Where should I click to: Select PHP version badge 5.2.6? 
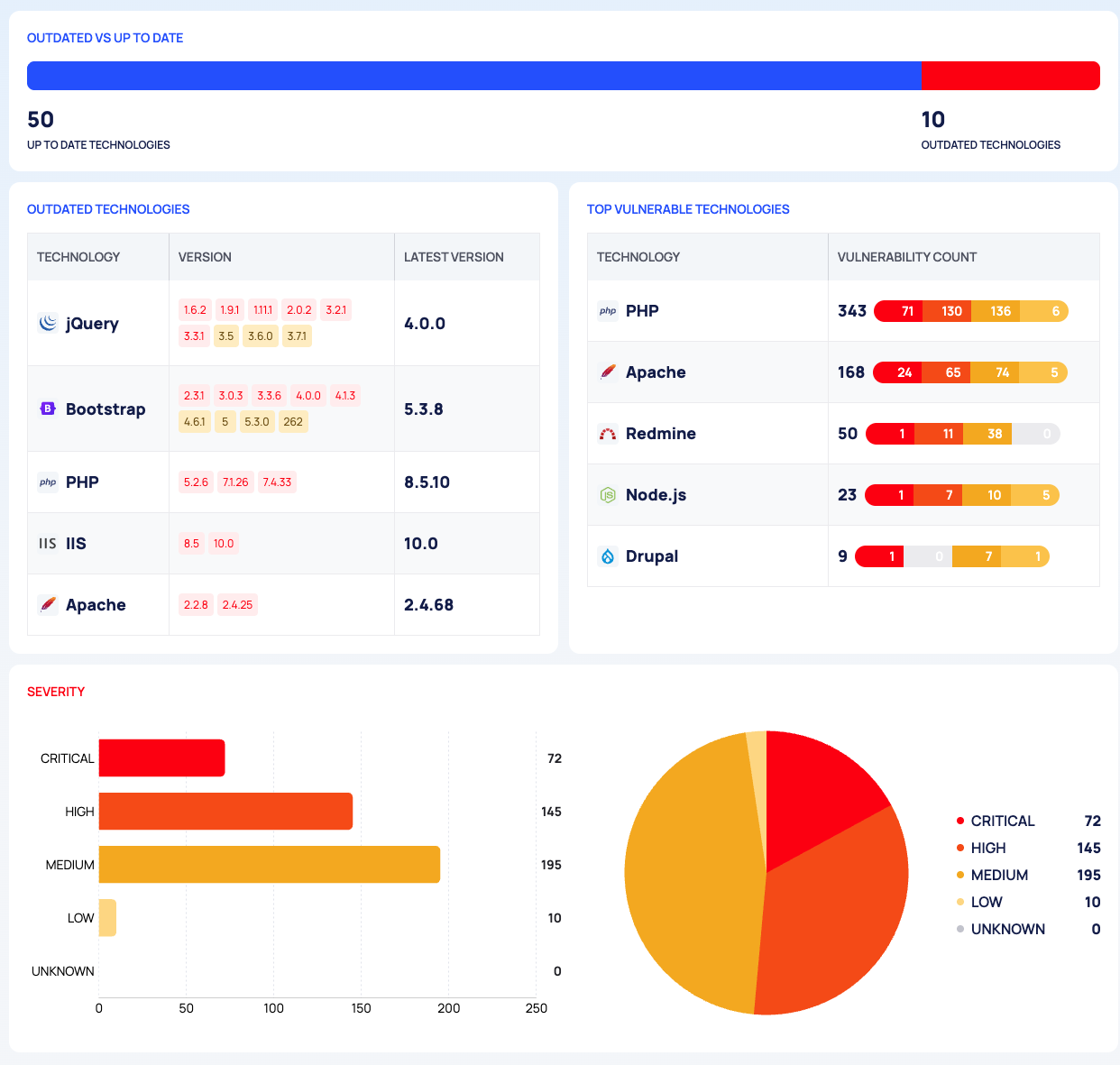click(x=196, y=482)
